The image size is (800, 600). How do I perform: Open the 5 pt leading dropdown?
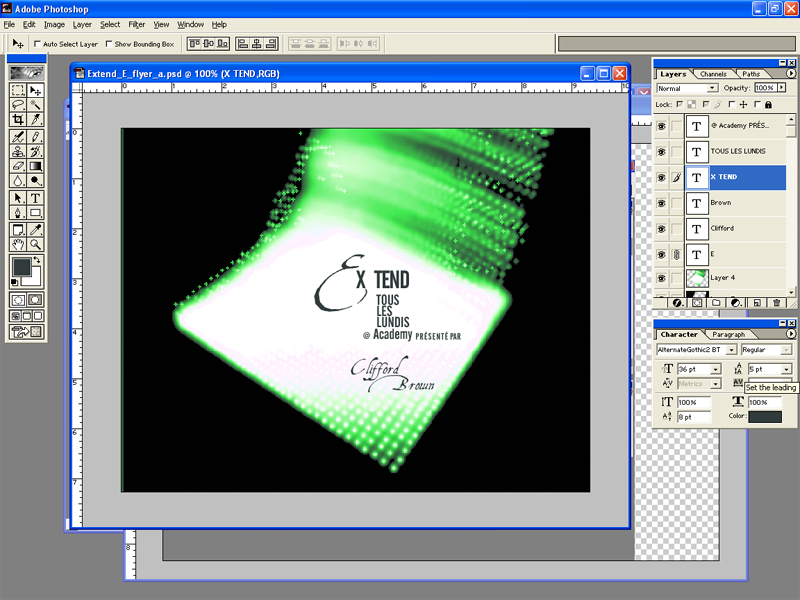[x=786, y=369]
